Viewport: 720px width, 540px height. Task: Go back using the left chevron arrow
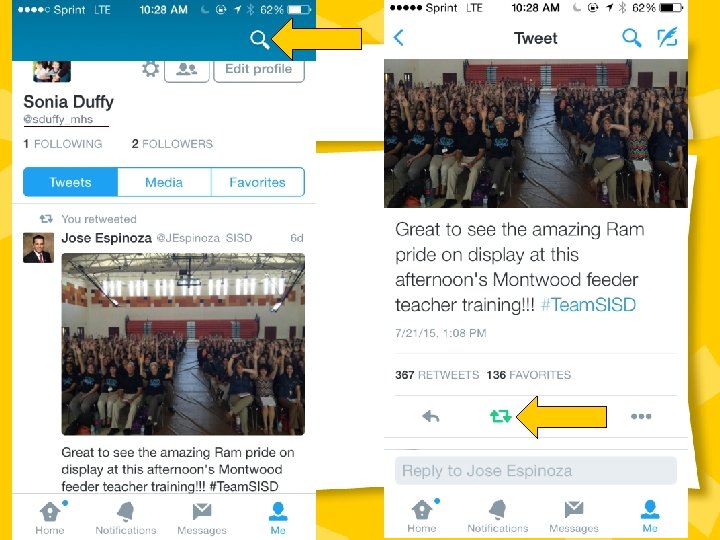399,38
